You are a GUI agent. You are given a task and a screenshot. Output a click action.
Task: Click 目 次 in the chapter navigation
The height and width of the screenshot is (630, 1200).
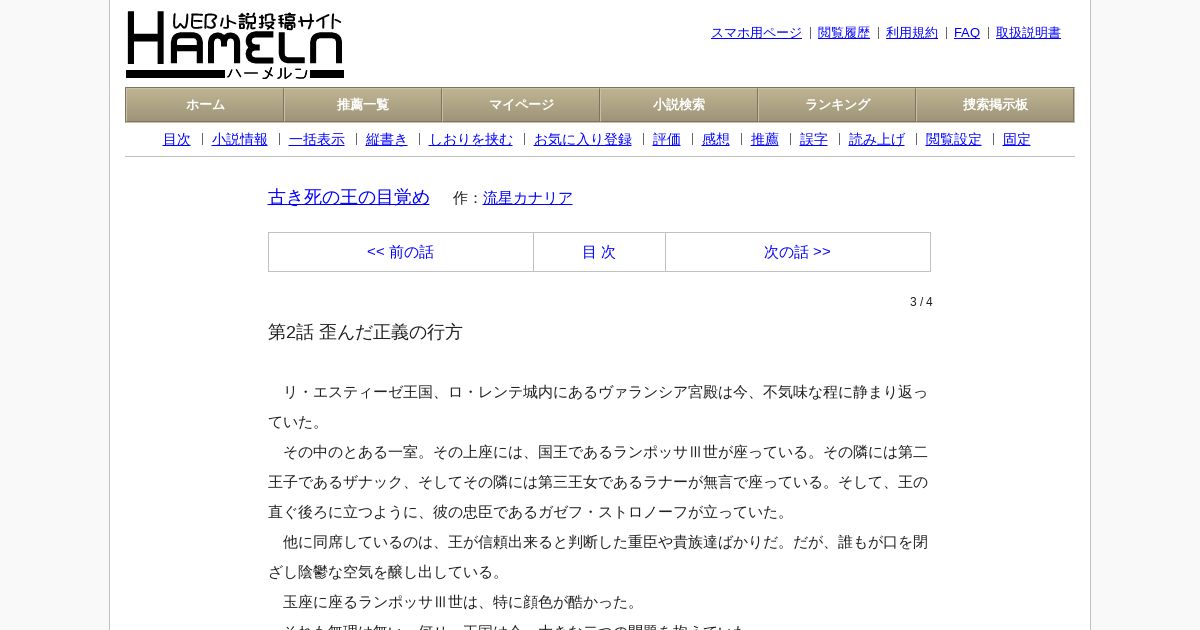(x=599, y=252)
